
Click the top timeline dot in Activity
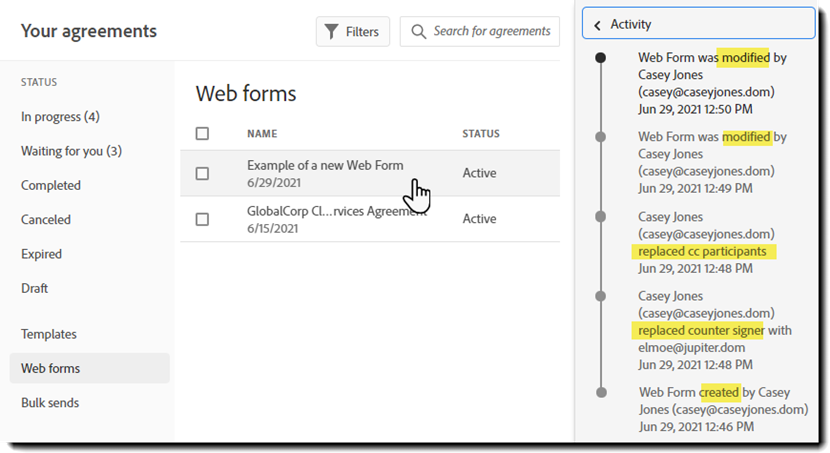click(x=600, y=58)
